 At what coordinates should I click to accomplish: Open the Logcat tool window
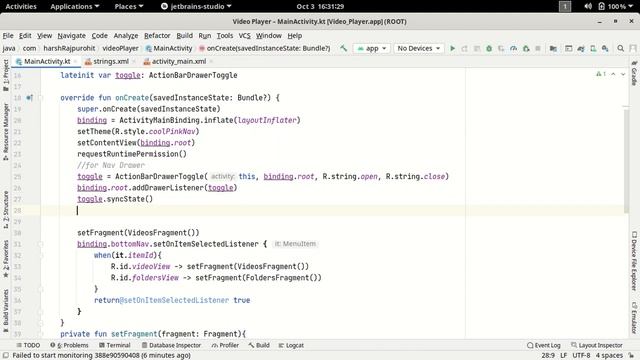(x=291, y=345)
